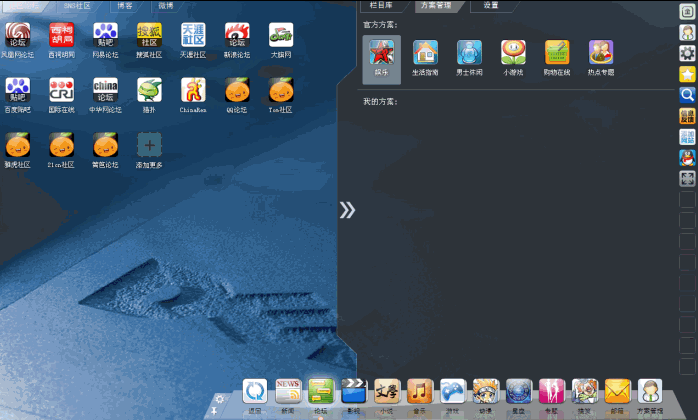The image size is (698, 420).
Task: Open the QQ penguin icon
Action: 687,158
